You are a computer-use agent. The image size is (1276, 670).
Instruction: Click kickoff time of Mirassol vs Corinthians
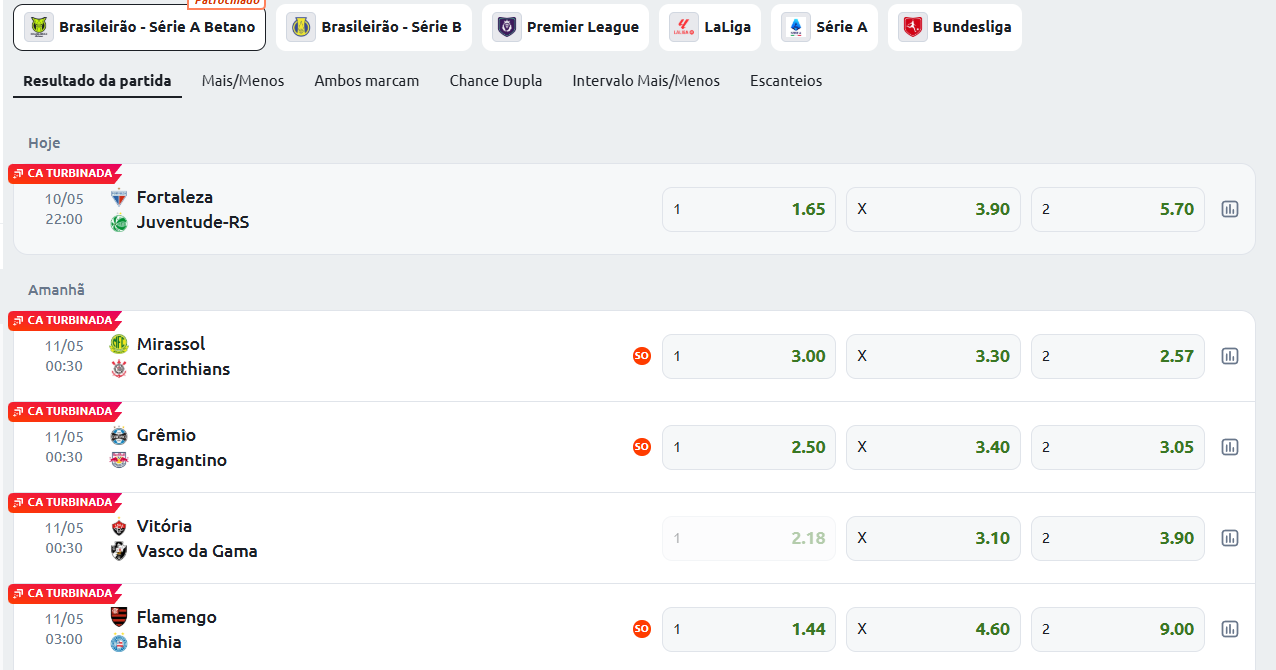point(64,356)
